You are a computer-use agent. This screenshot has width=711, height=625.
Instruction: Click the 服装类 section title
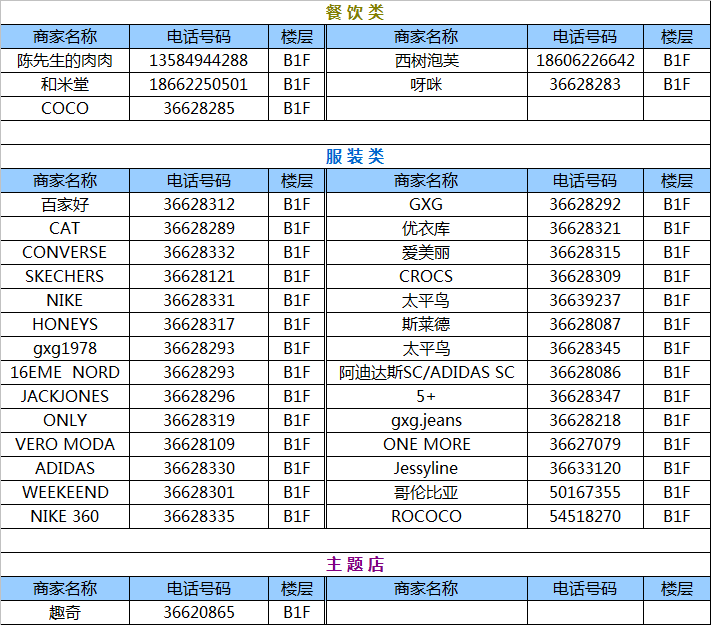(355, 156)
